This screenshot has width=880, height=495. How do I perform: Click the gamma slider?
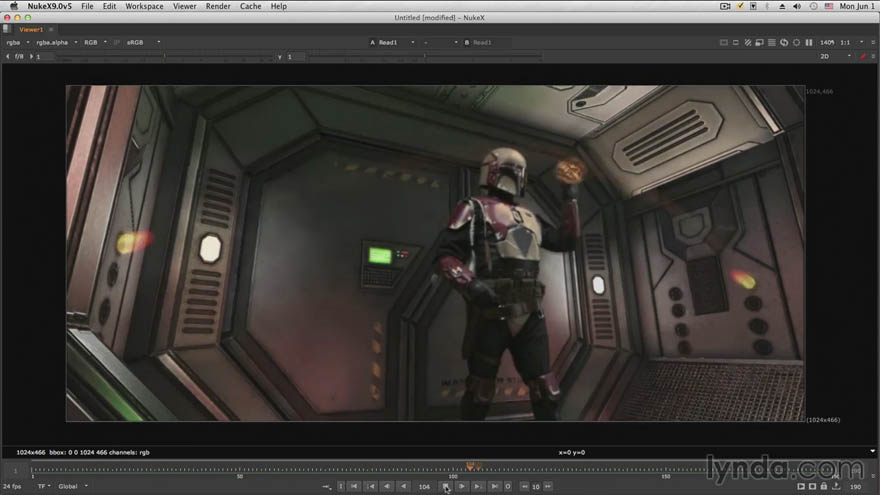[425, 57]
